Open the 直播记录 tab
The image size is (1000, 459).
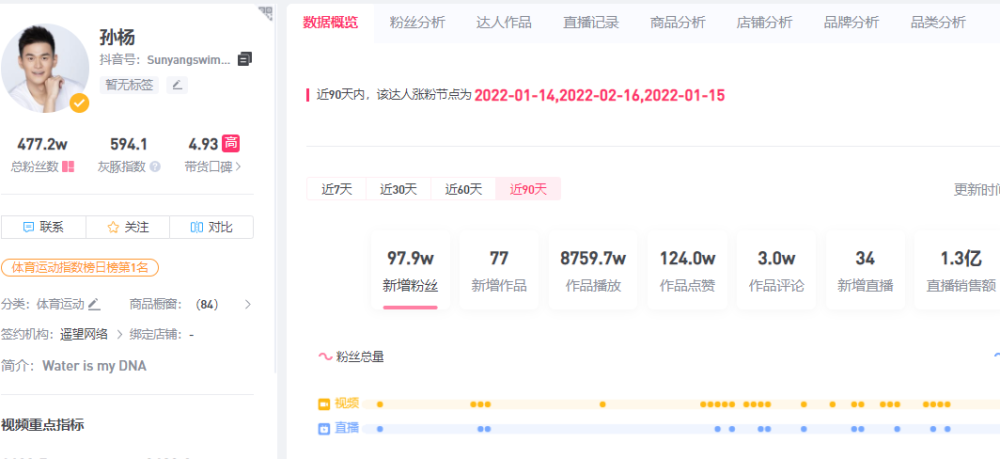(x=591, y=22)
